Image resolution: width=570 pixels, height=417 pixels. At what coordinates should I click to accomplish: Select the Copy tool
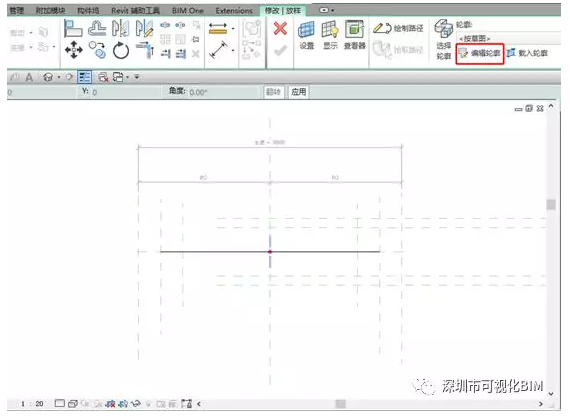pyautogui.click(x=97, y=50)
